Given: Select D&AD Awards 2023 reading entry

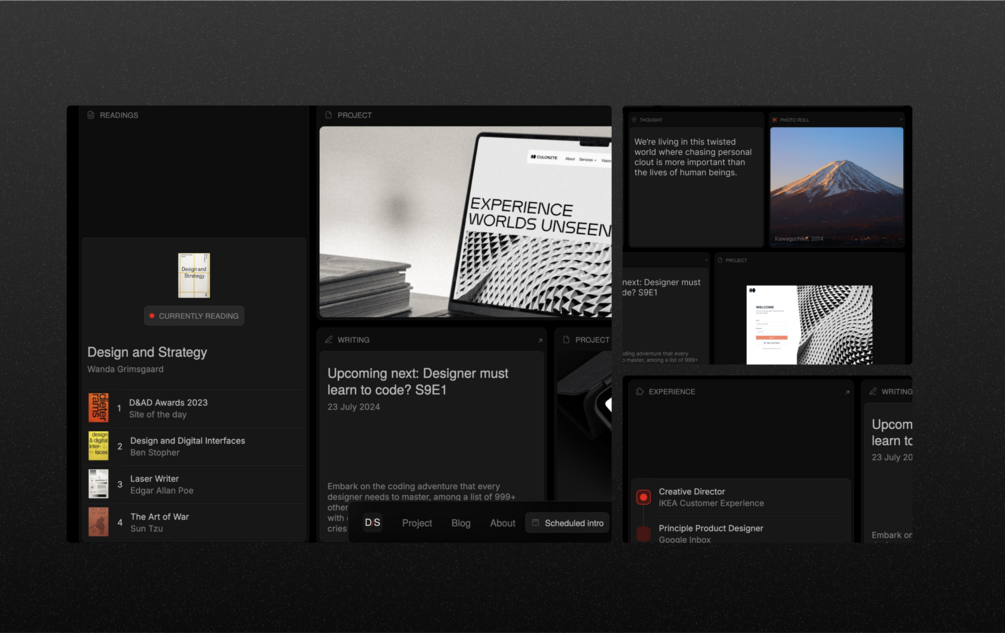Looking at the screenshot, I should [x=194, y=408].
